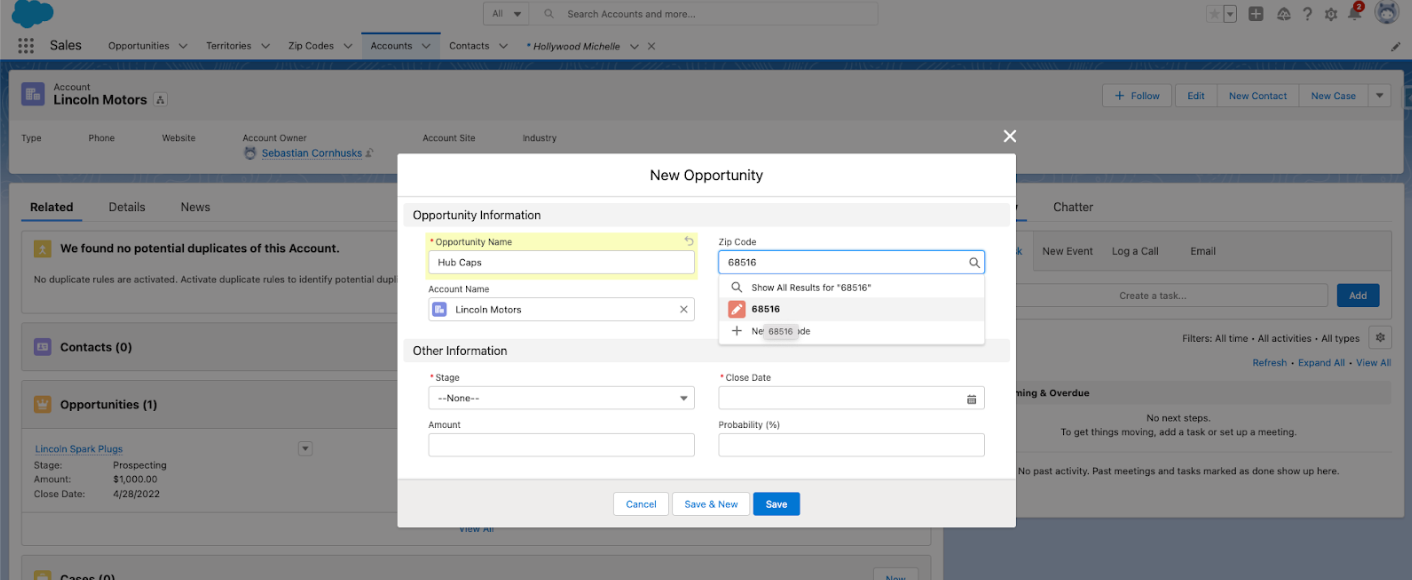This screenshot has height=580, width=1412.
Task: Open calendar picker for Close Date
Action: 971,399
